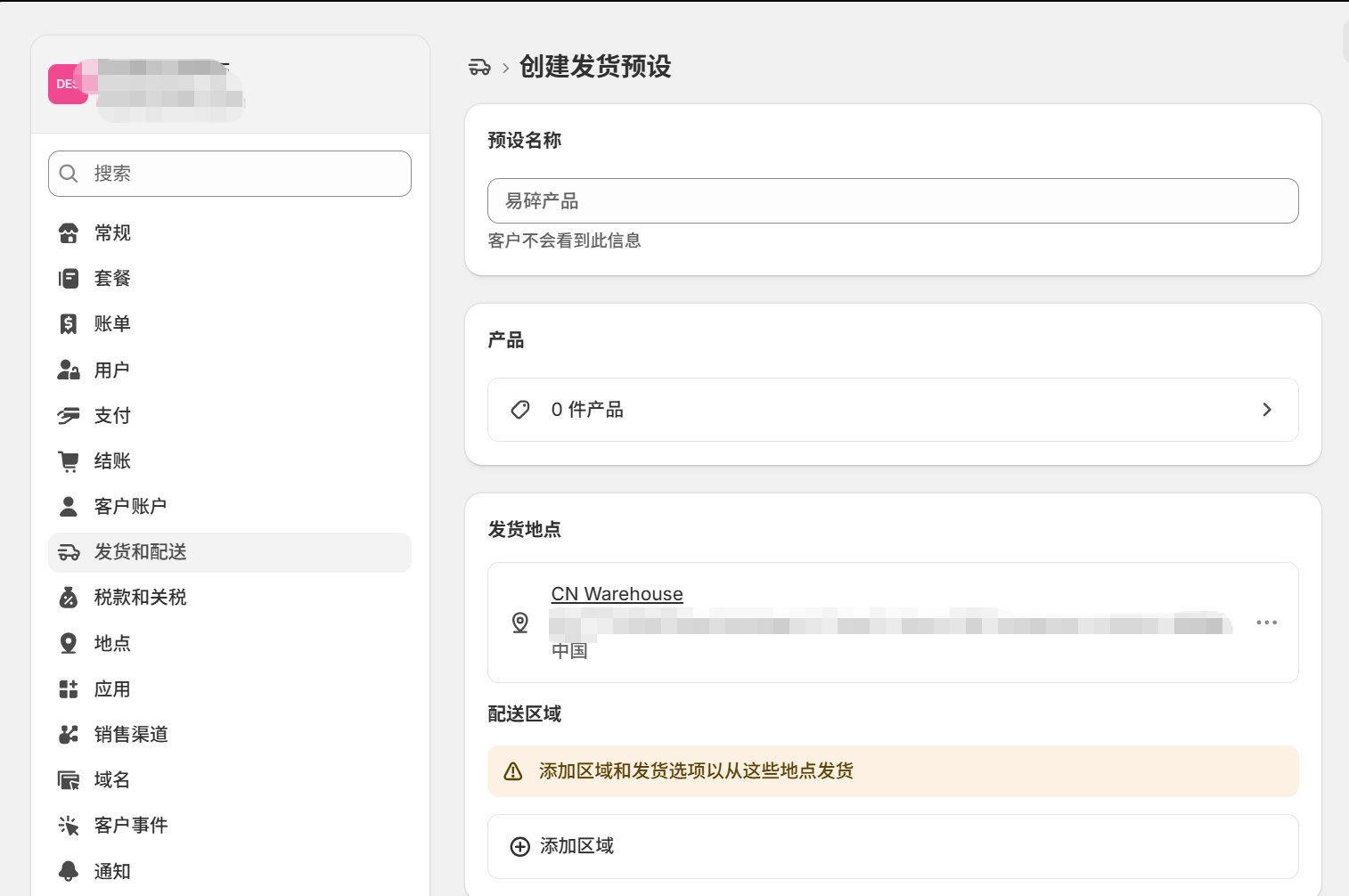Click the 添加区域和发货选项以从这些地点发货 warning text

click(697, 771)
